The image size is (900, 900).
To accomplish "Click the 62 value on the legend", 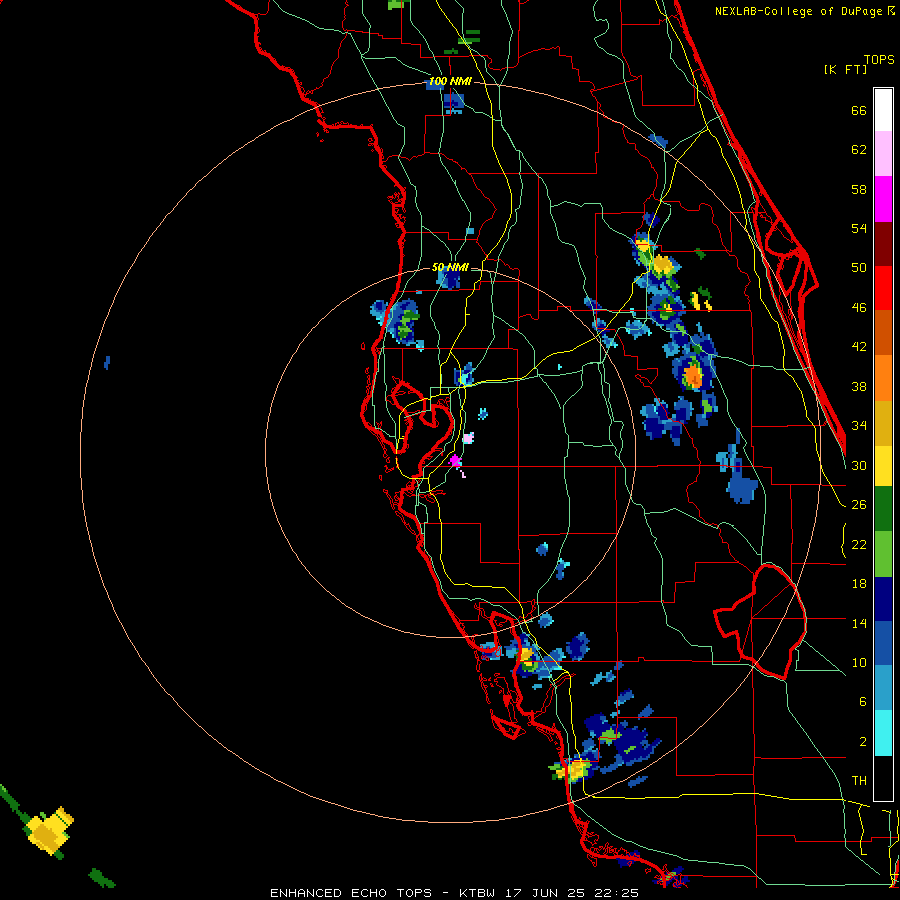I will coord(859,150).
